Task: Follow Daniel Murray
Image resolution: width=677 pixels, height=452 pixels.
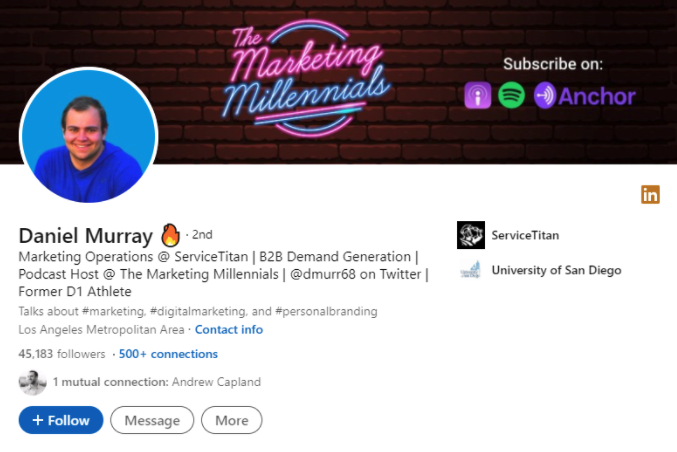Action: (61, 420)
